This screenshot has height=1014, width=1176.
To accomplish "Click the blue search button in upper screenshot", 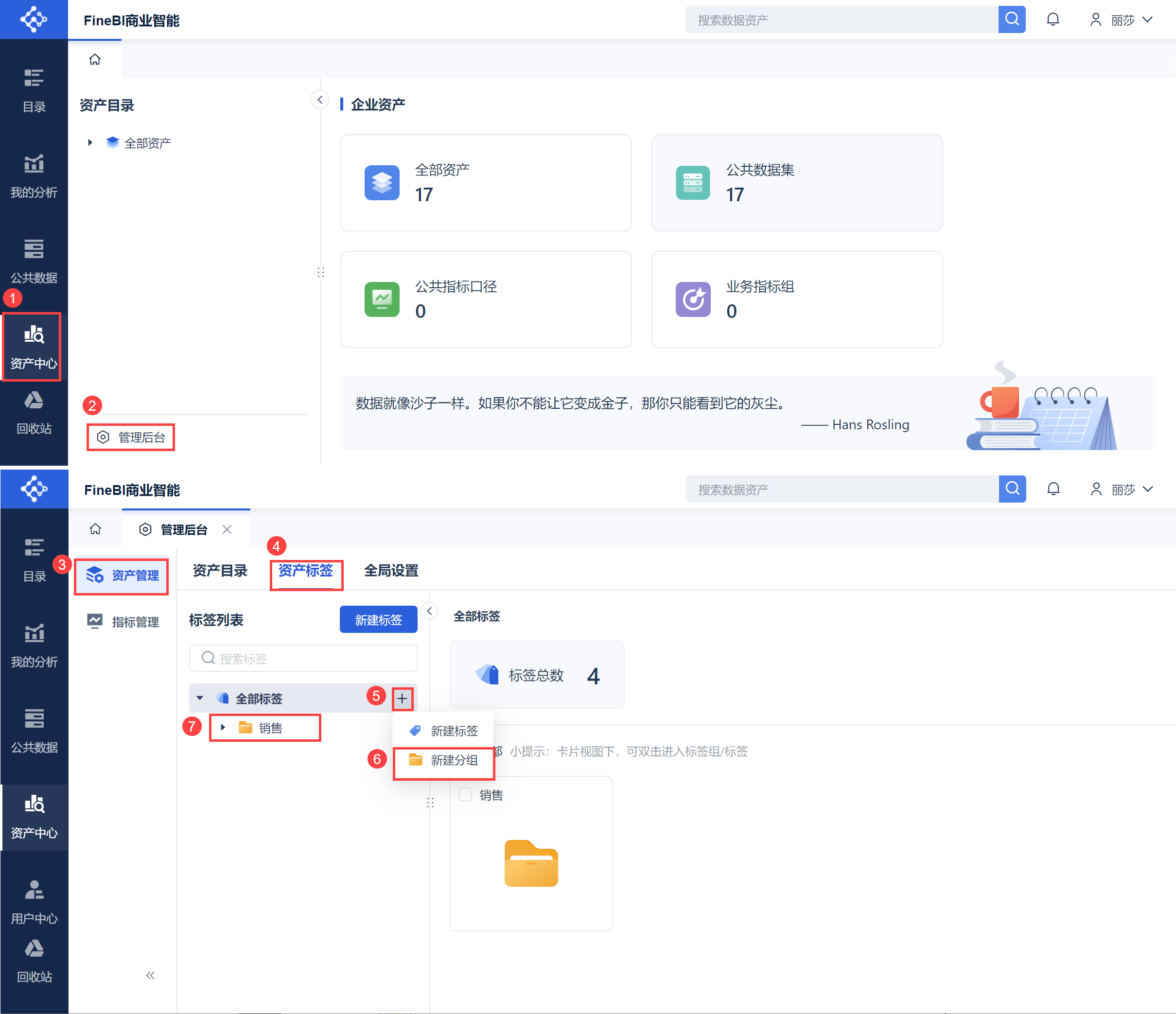I will (1011, 20).
